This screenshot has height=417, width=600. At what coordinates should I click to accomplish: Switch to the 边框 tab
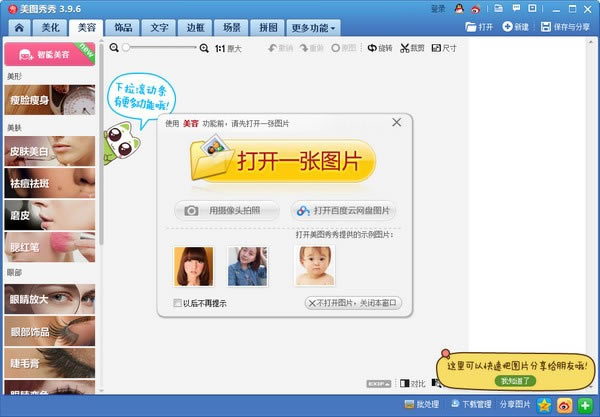(198, 28)
